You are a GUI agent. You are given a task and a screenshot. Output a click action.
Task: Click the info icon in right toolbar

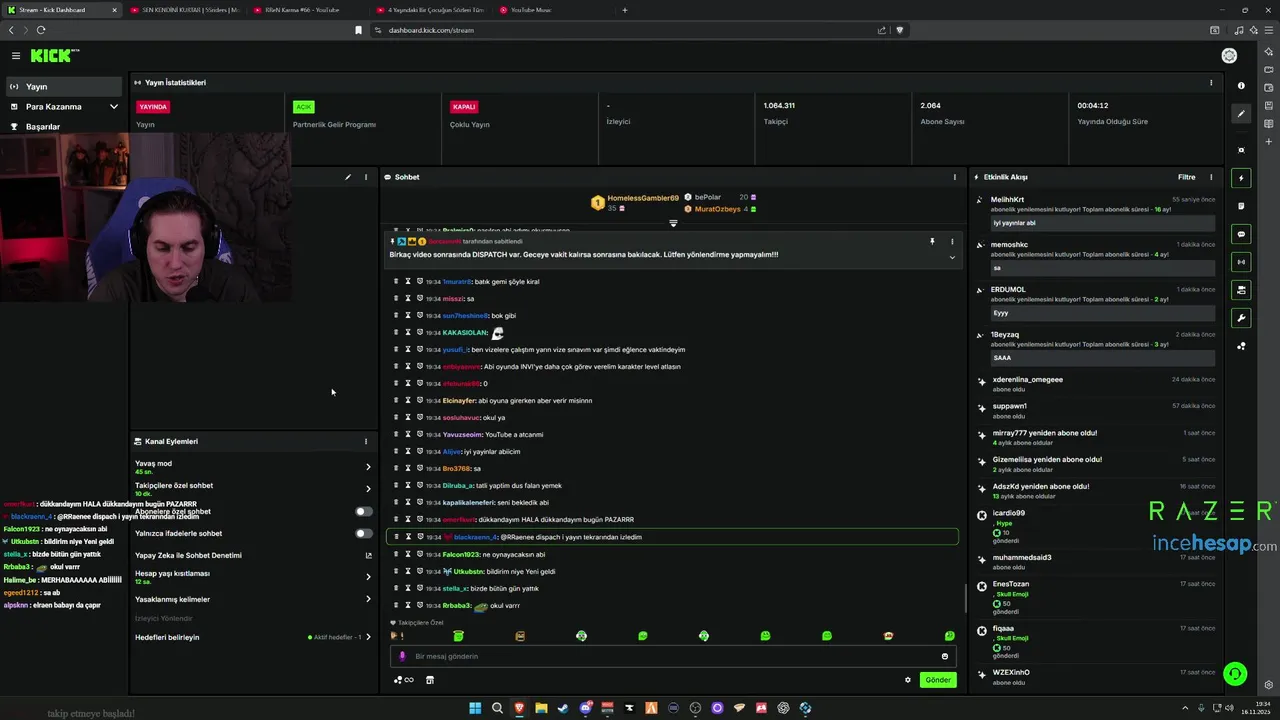(x=1241, y=86)
